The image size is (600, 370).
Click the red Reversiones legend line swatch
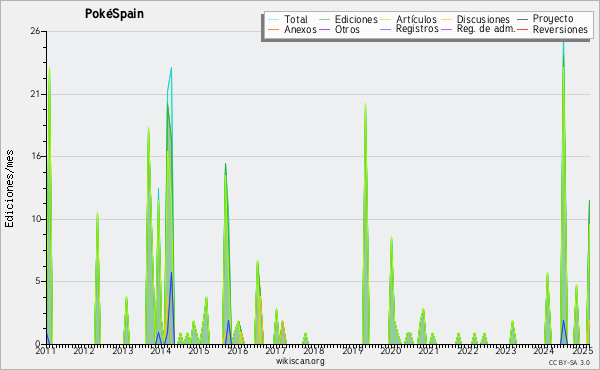point(522,29)
